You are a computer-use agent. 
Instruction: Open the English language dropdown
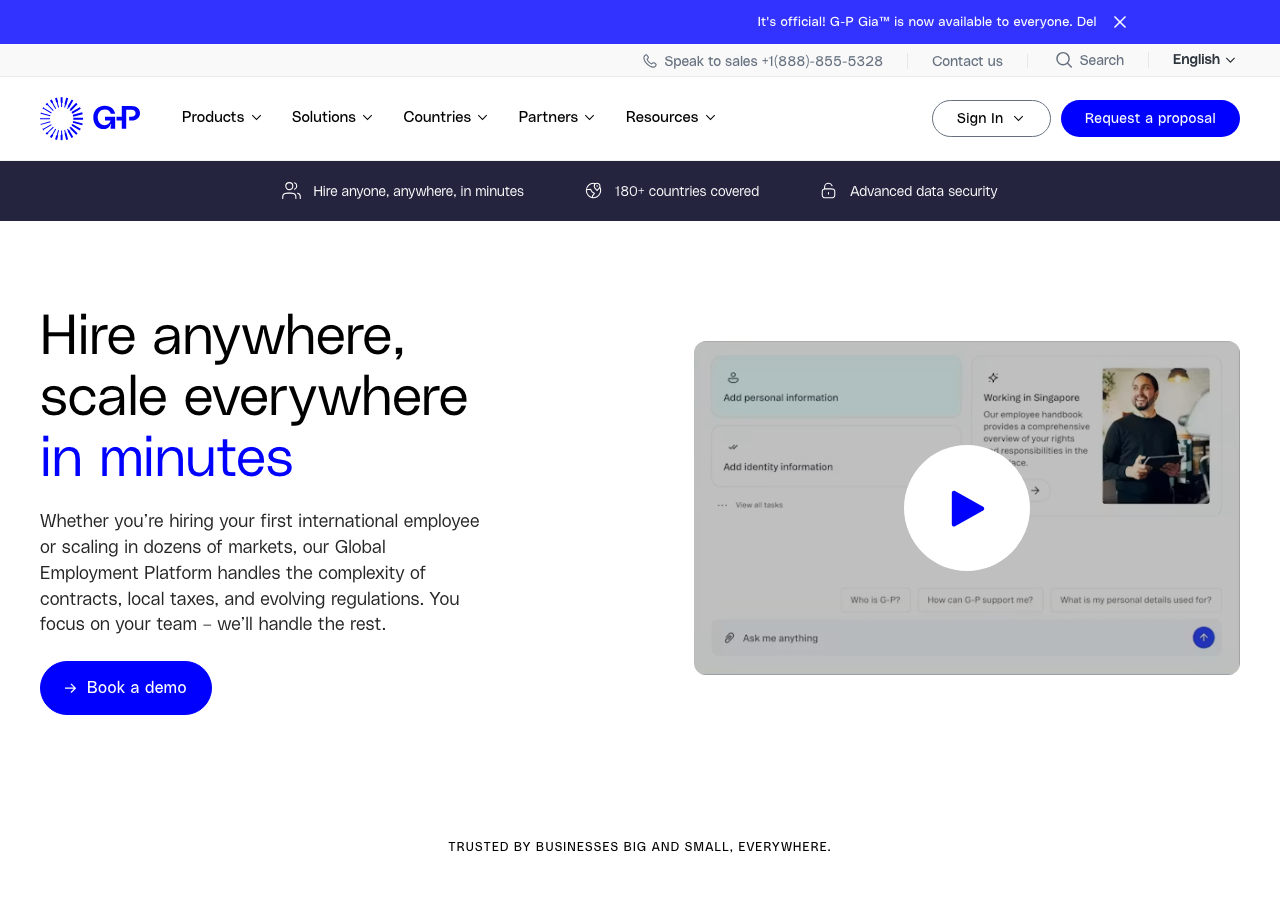pos(1204,60)
